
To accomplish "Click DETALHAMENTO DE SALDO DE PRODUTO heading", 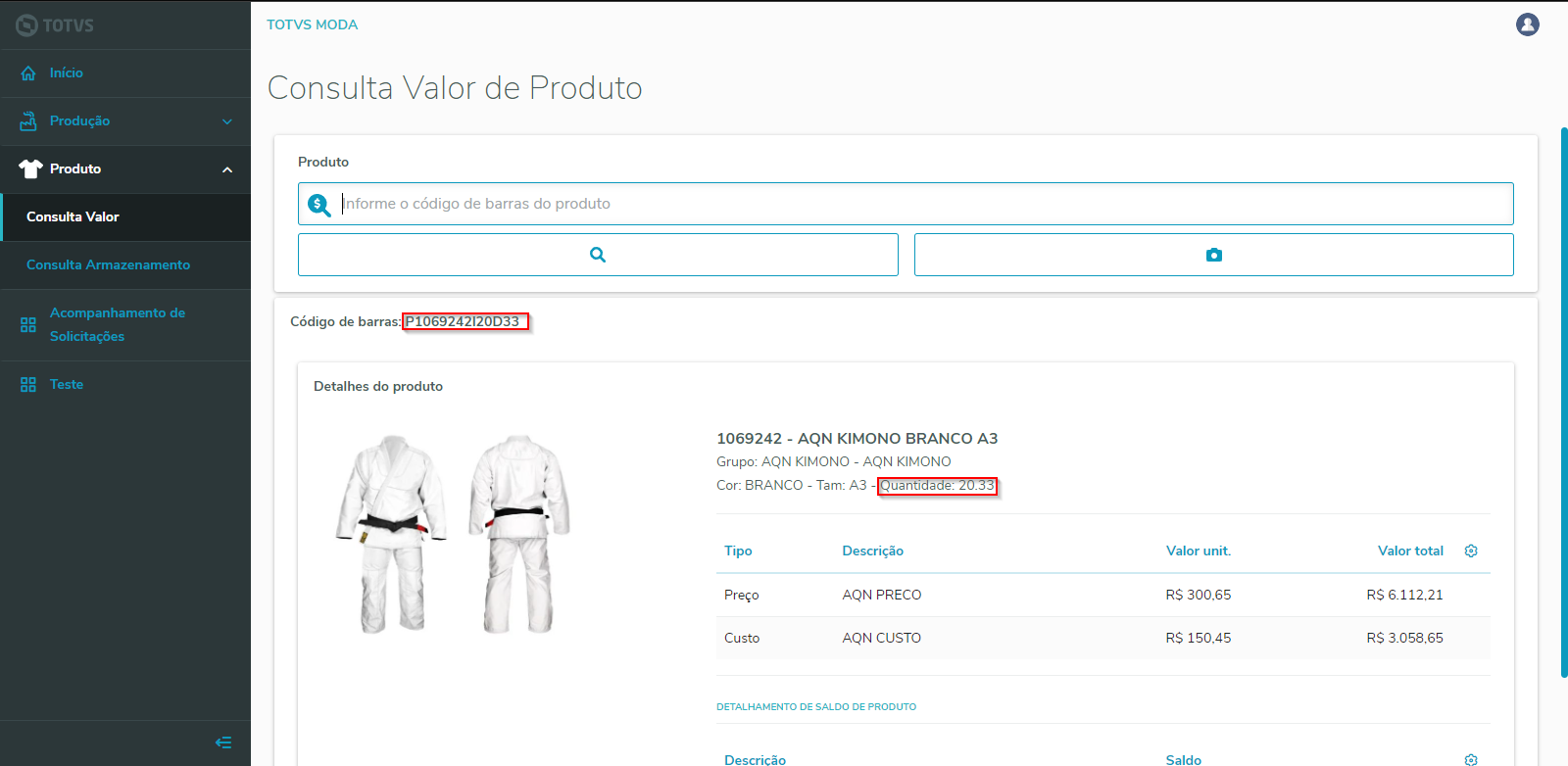I will (x=816, y=707).
